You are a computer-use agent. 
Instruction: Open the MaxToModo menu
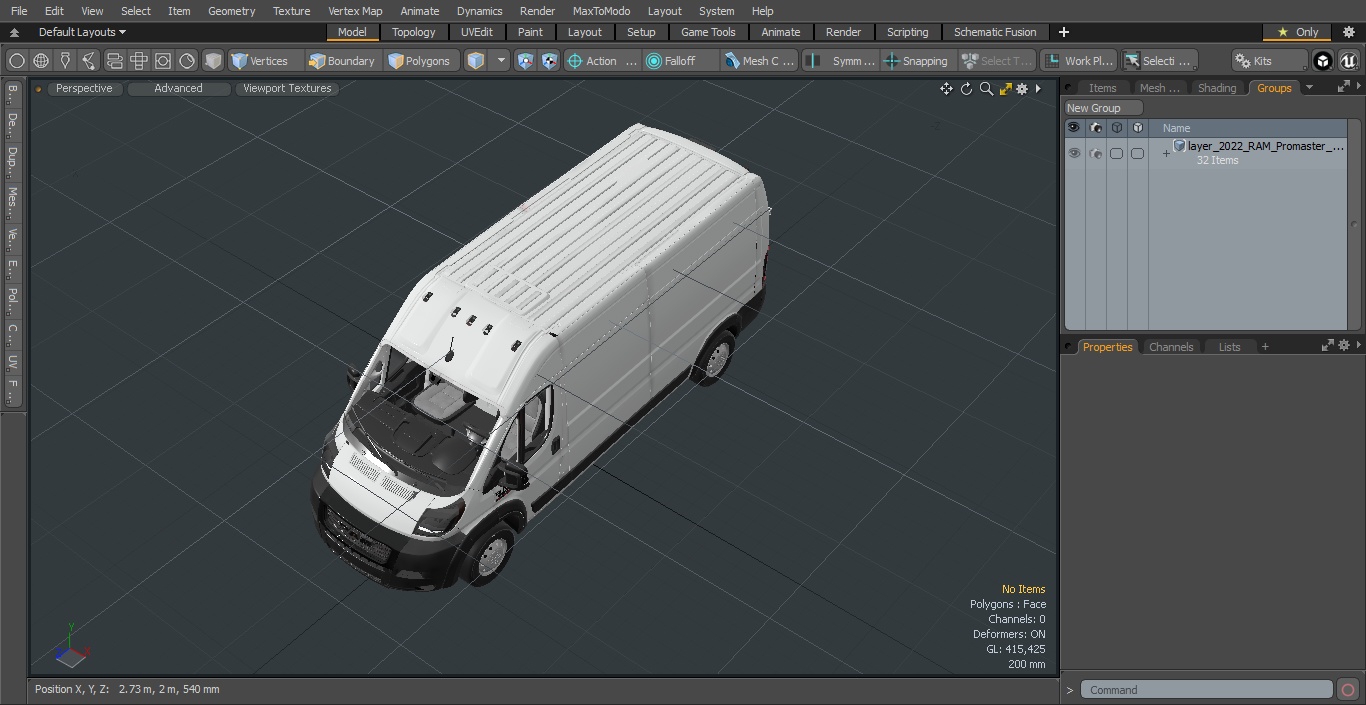[x=601, y=11]
